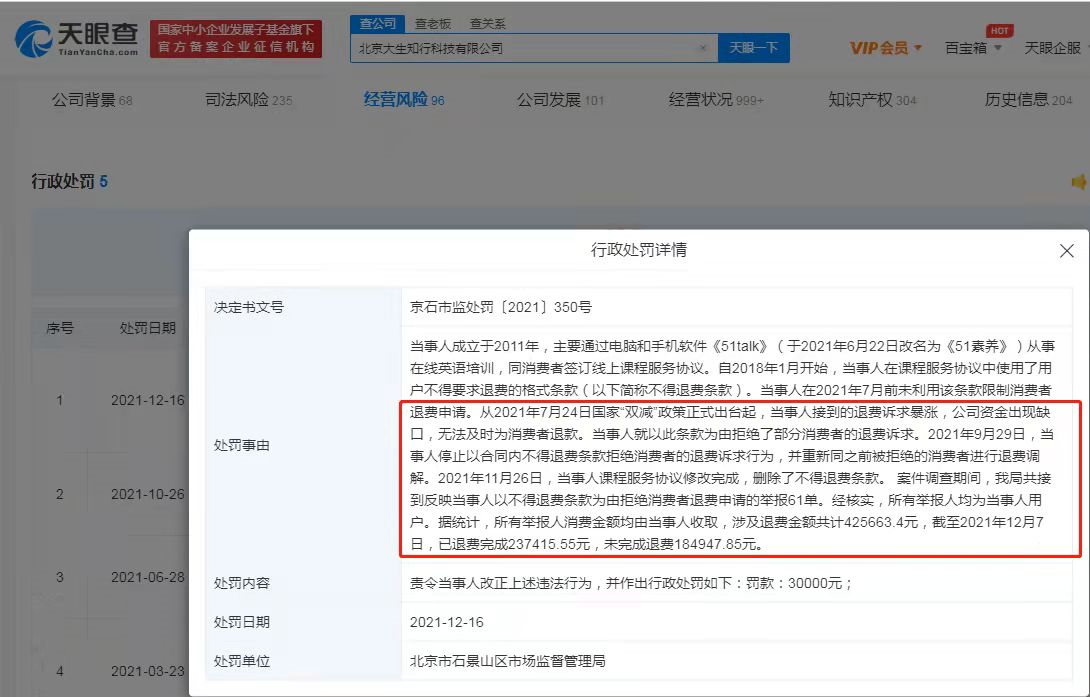Switch to the 查公司 search tab
This screenshot has width=1090, height=697.
tap(377, 24)
